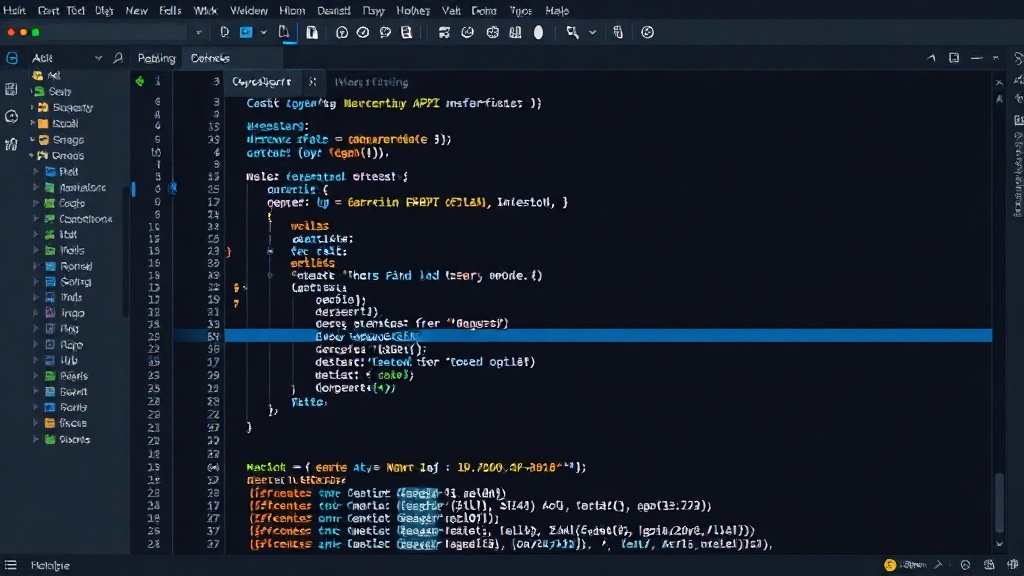1024x576 pixels.
Task: Open the sidebar panel selector dropdown chevron
Action: click(x=98, y=58)
